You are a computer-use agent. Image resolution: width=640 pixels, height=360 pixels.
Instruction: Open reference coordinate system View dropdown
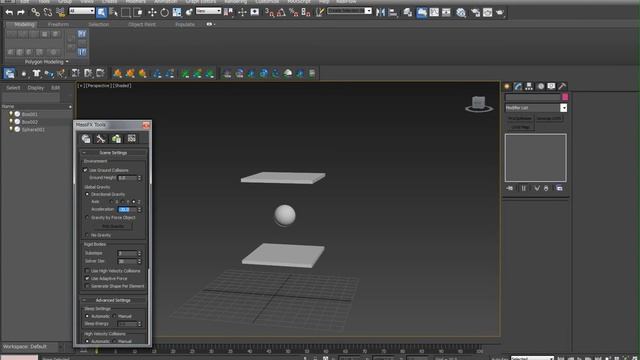pos(208,11)
